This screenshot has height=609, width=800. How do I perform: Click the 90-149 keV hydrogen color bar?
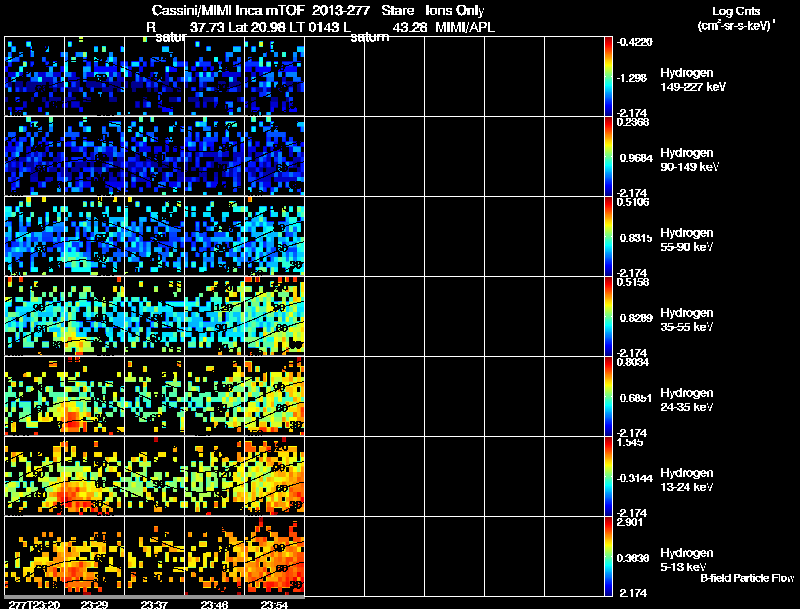608,156
